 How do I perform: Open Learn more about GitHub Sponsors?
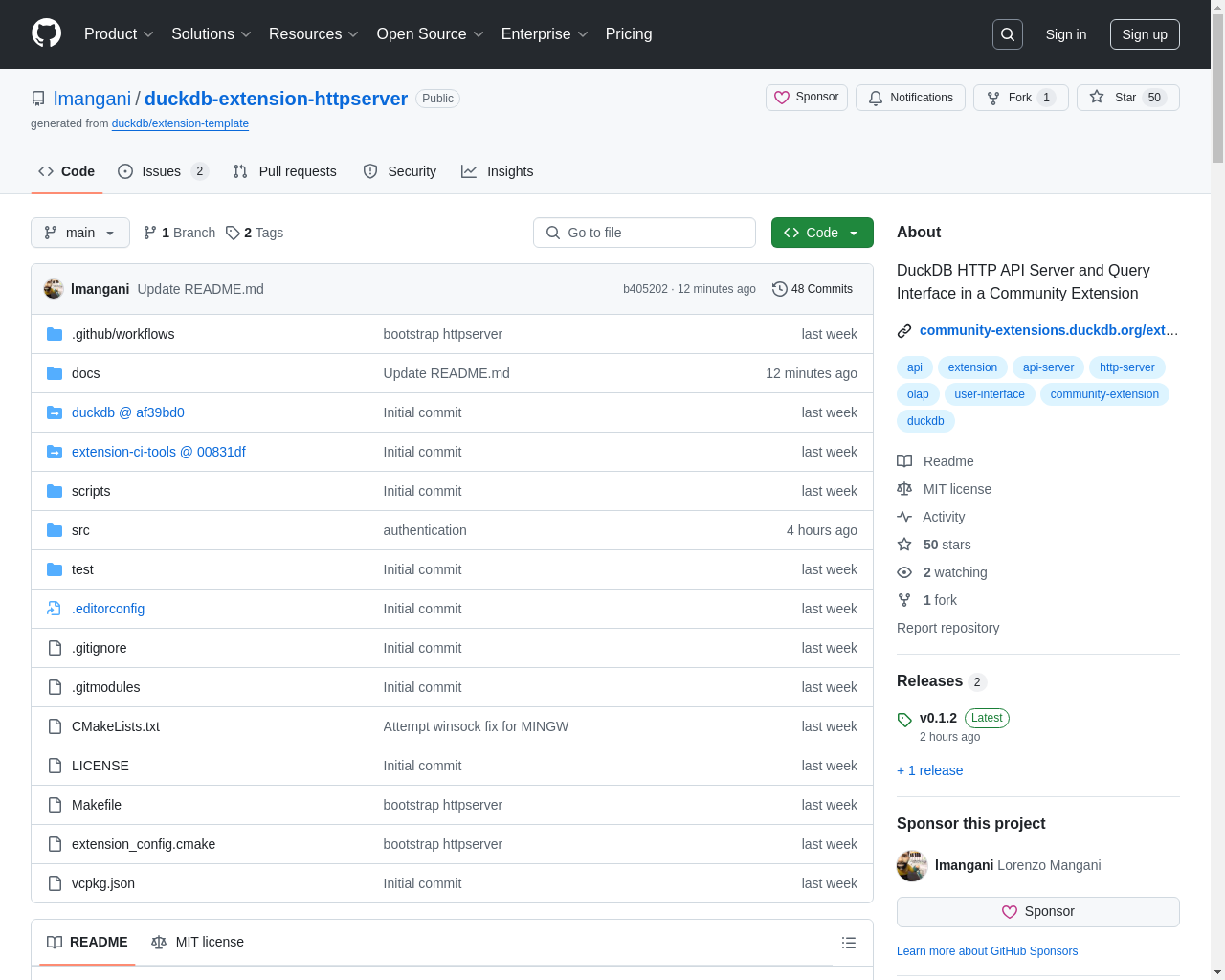pyautogui.click(x=987, y=951)
